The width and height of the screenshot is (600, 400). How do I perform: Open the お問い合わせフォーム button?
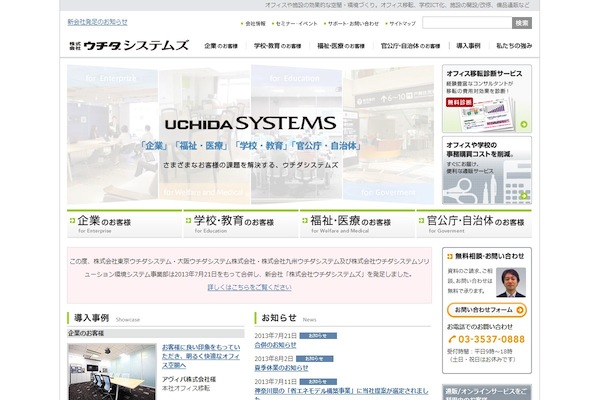point(487,310)
